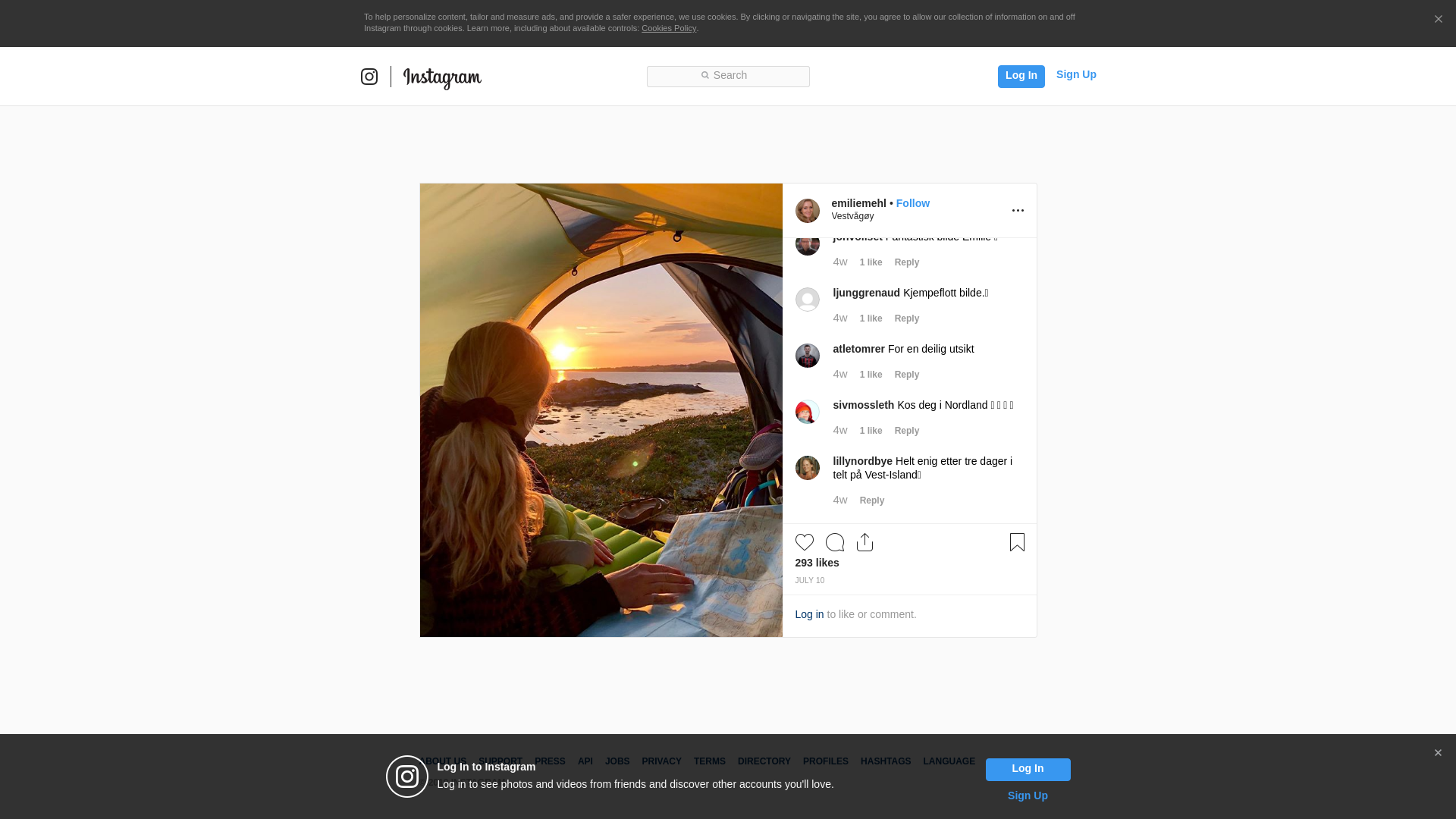The height and width of the screenshot is (819, 1456).
Task: Follow emiliemehl
Action: tap(912, 203)
